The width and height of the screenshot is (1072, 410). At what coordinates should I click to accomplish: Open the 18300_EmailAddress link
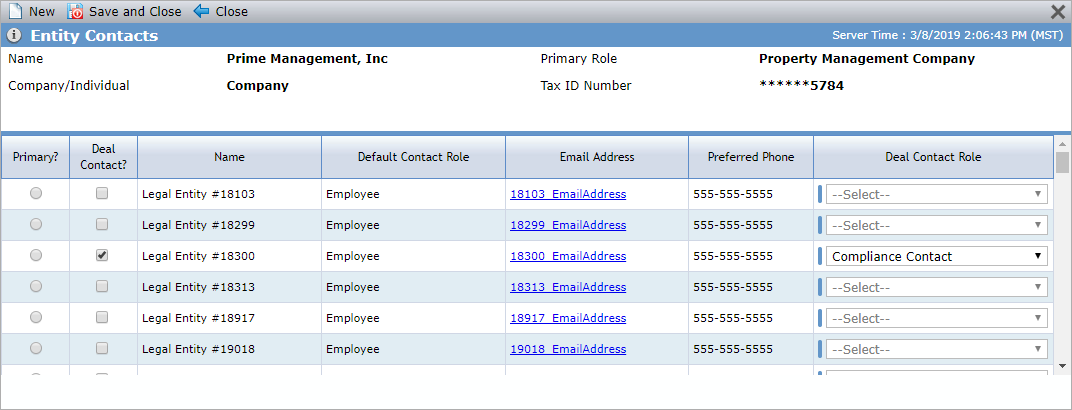pyautogui.click(x=567, y=256)
